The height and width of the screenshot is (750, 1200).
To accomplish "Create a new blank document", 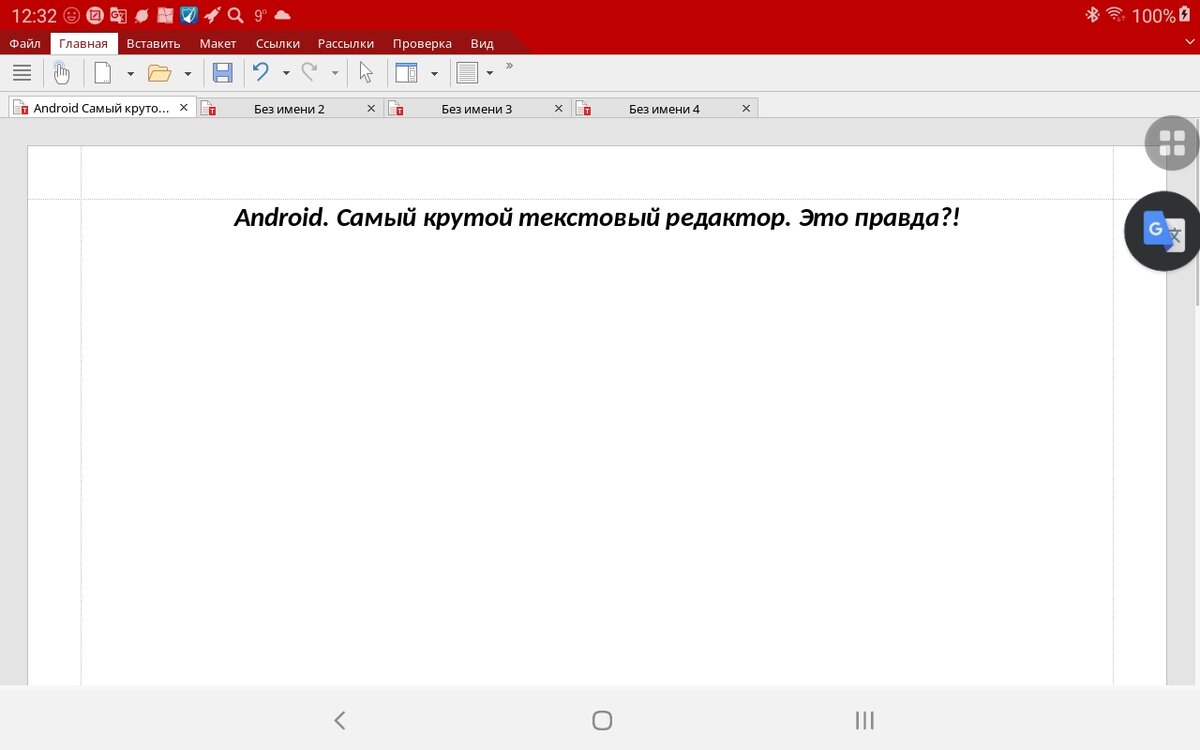I will pos(103,72).
